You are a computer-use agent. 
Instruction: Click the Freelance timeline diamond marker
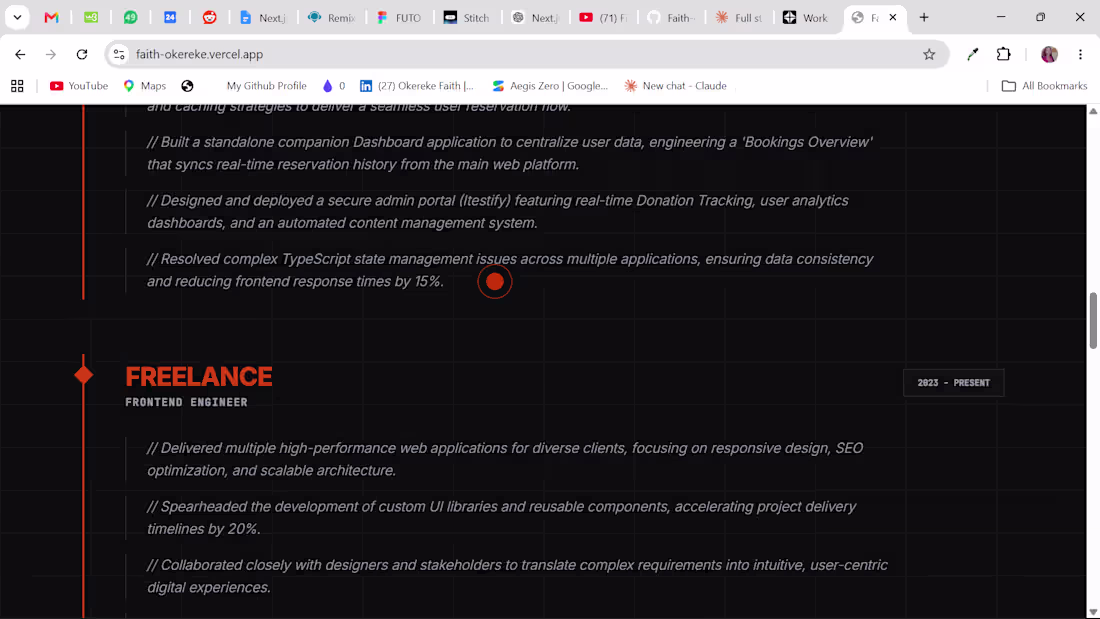pyautogui.click(x=83, y=375)
